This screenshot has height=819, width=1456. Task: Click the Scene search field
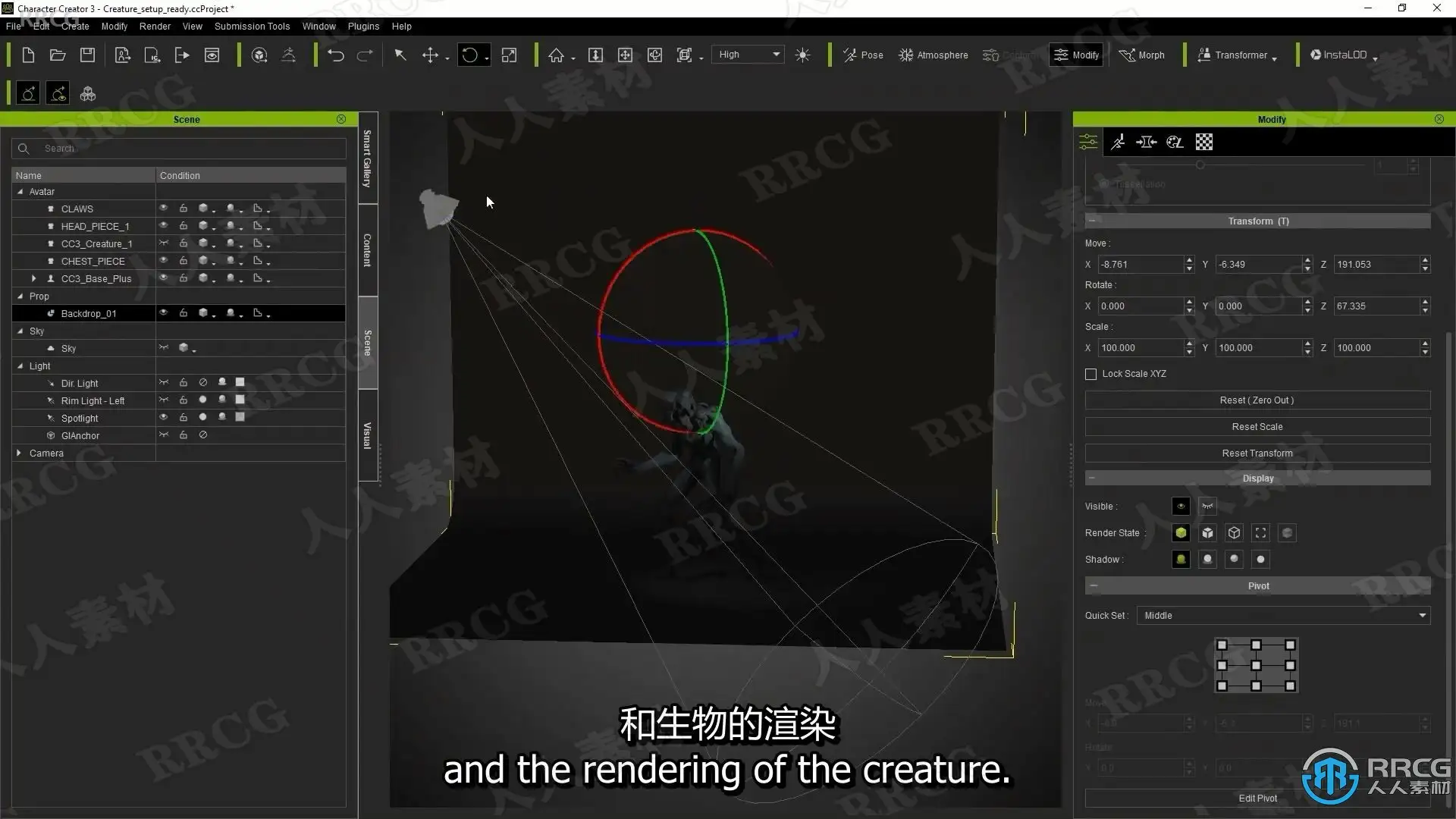pyautogui.click(x=179, y=148)
